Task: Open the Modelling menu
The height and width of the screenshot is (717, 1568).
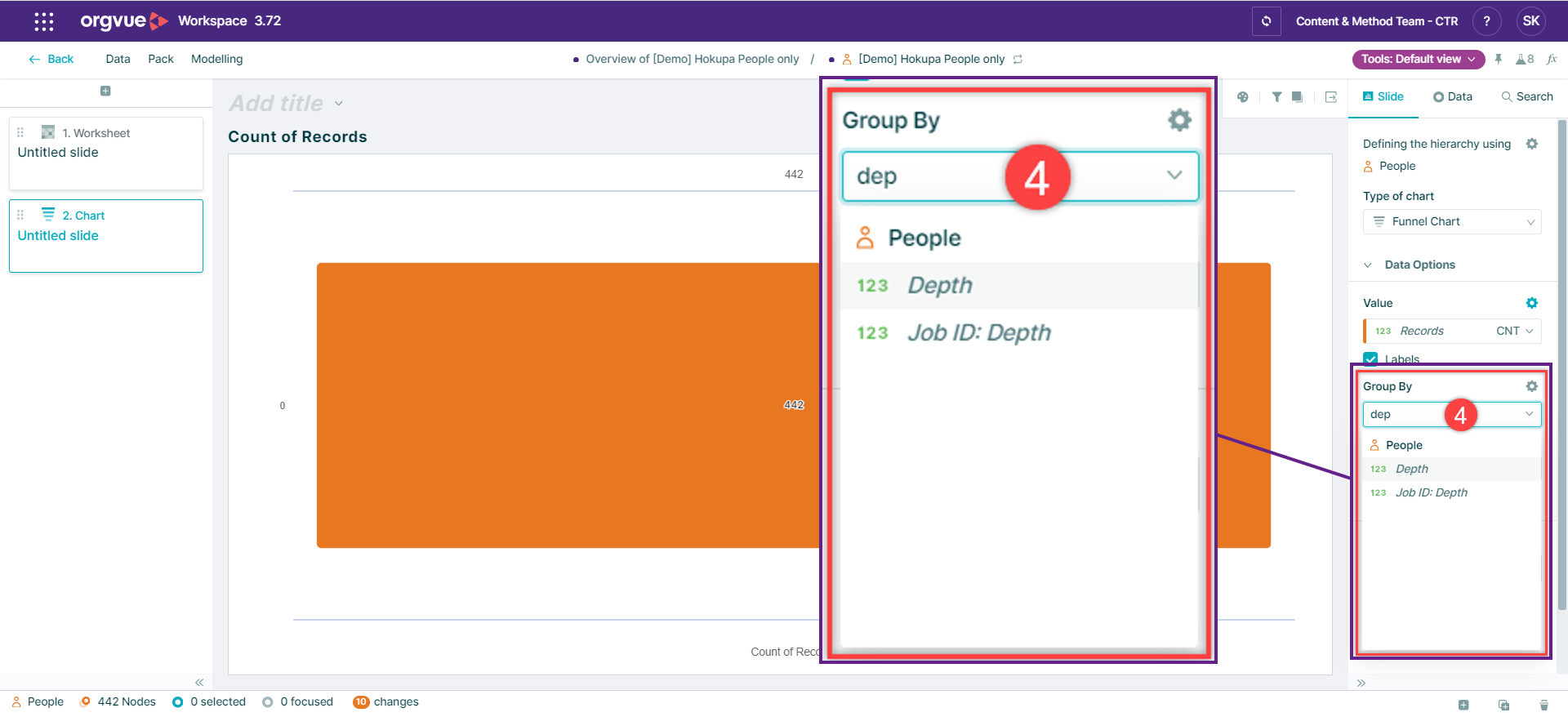Action: coord(216,59)
